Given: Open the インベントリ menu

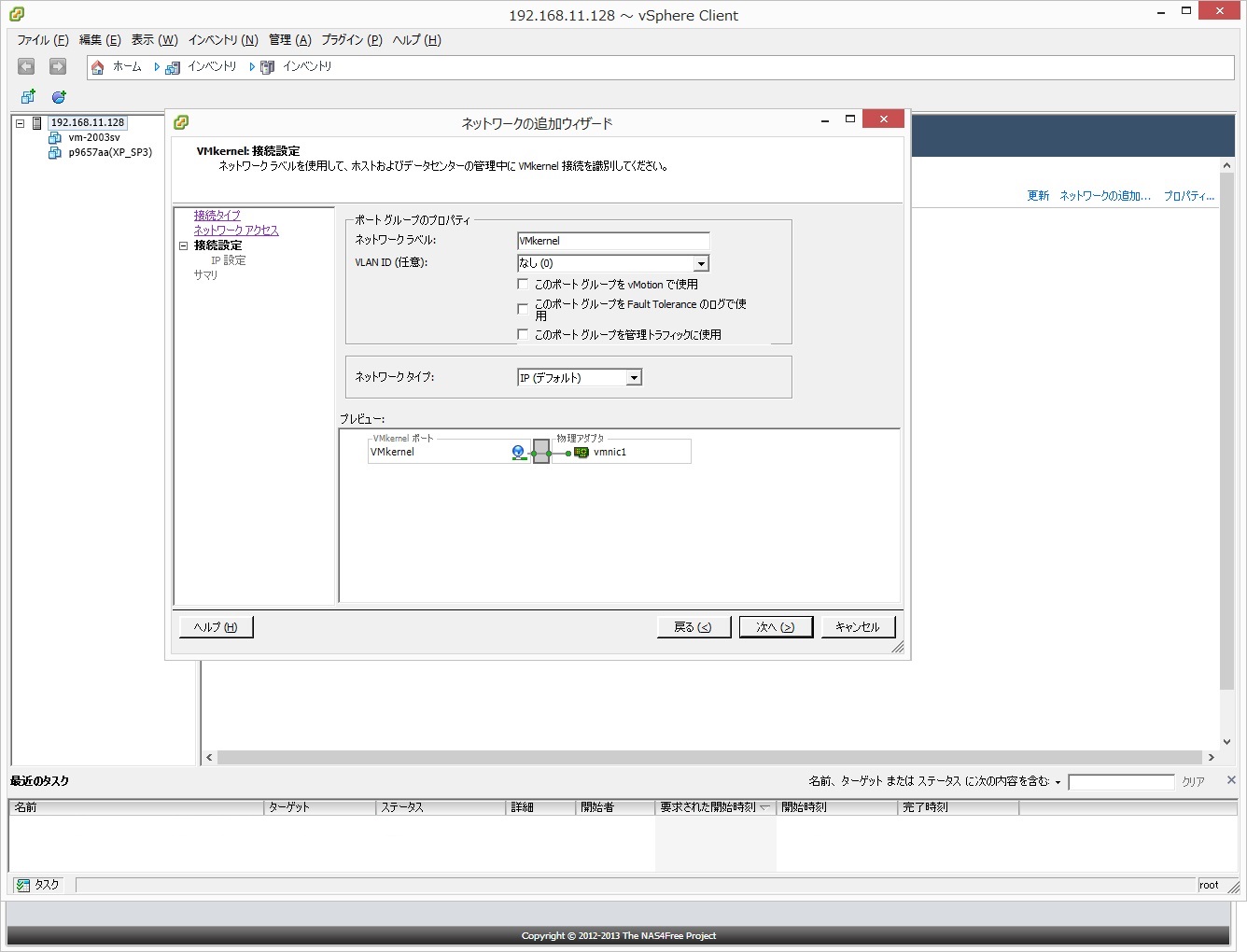Looking at the screenshot, I should (x=223, y=40).
